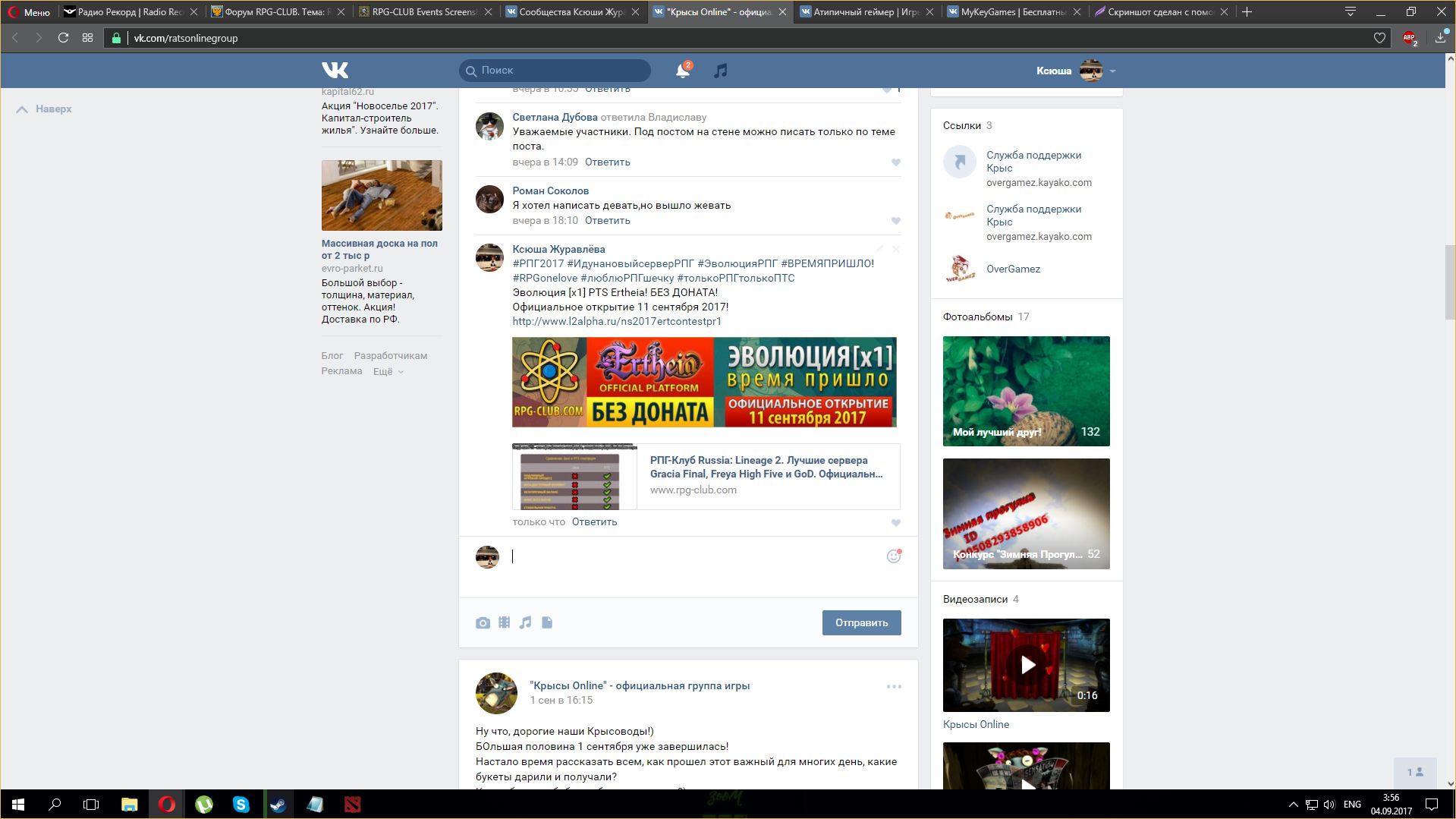Screen dimensions: 1456x819
Task: Go back up with Наверх
Action: (44, 109)
